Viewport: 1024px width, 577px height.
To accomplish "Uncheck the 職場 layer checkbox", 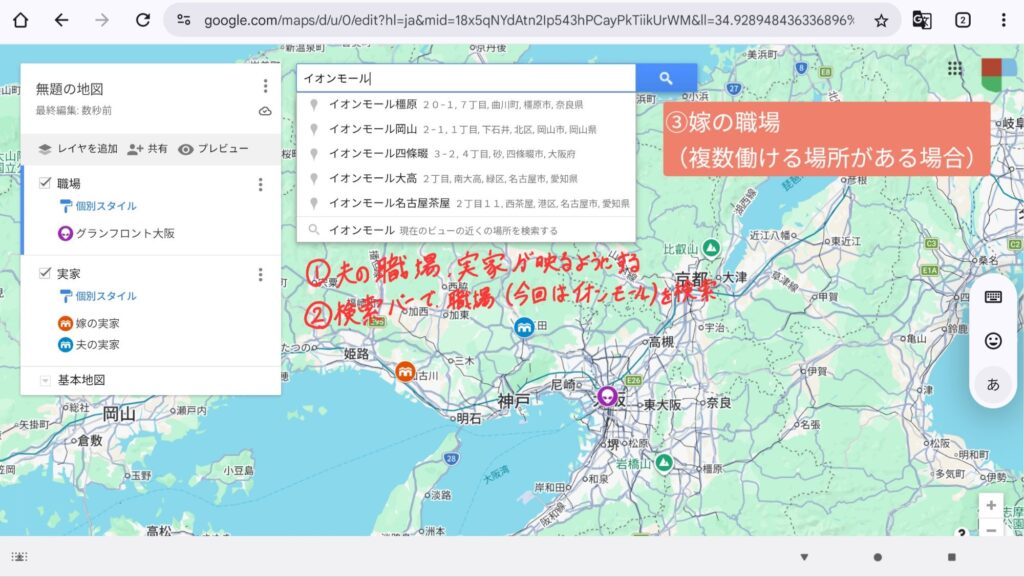I will click(45, 183).
